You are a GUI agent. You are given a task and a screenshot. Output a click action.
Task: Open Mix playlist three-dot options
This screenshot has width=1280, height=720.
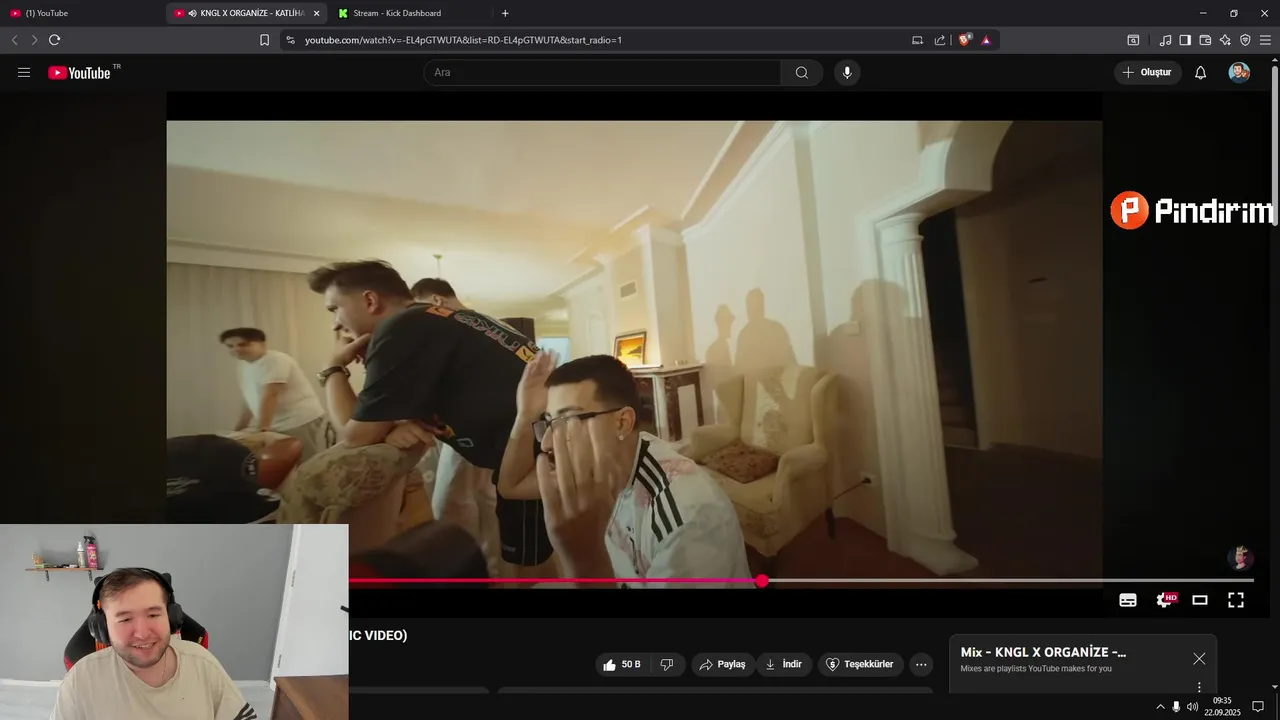click(x=1199, y=687)
